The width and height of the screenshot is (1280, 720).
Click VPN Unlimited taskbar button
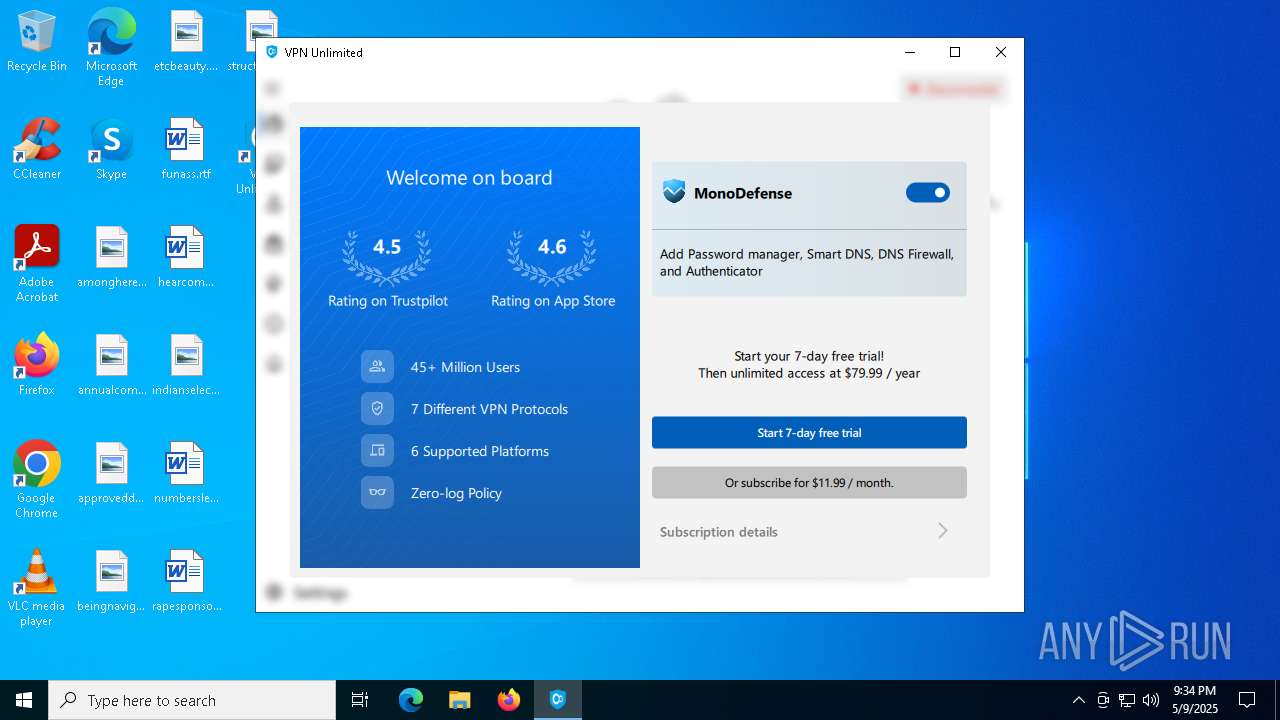(558, 700)
